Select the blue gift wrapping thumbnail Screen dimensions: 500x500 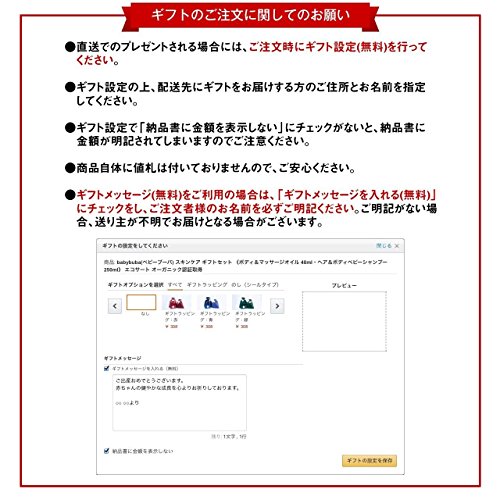pos(211,302)
